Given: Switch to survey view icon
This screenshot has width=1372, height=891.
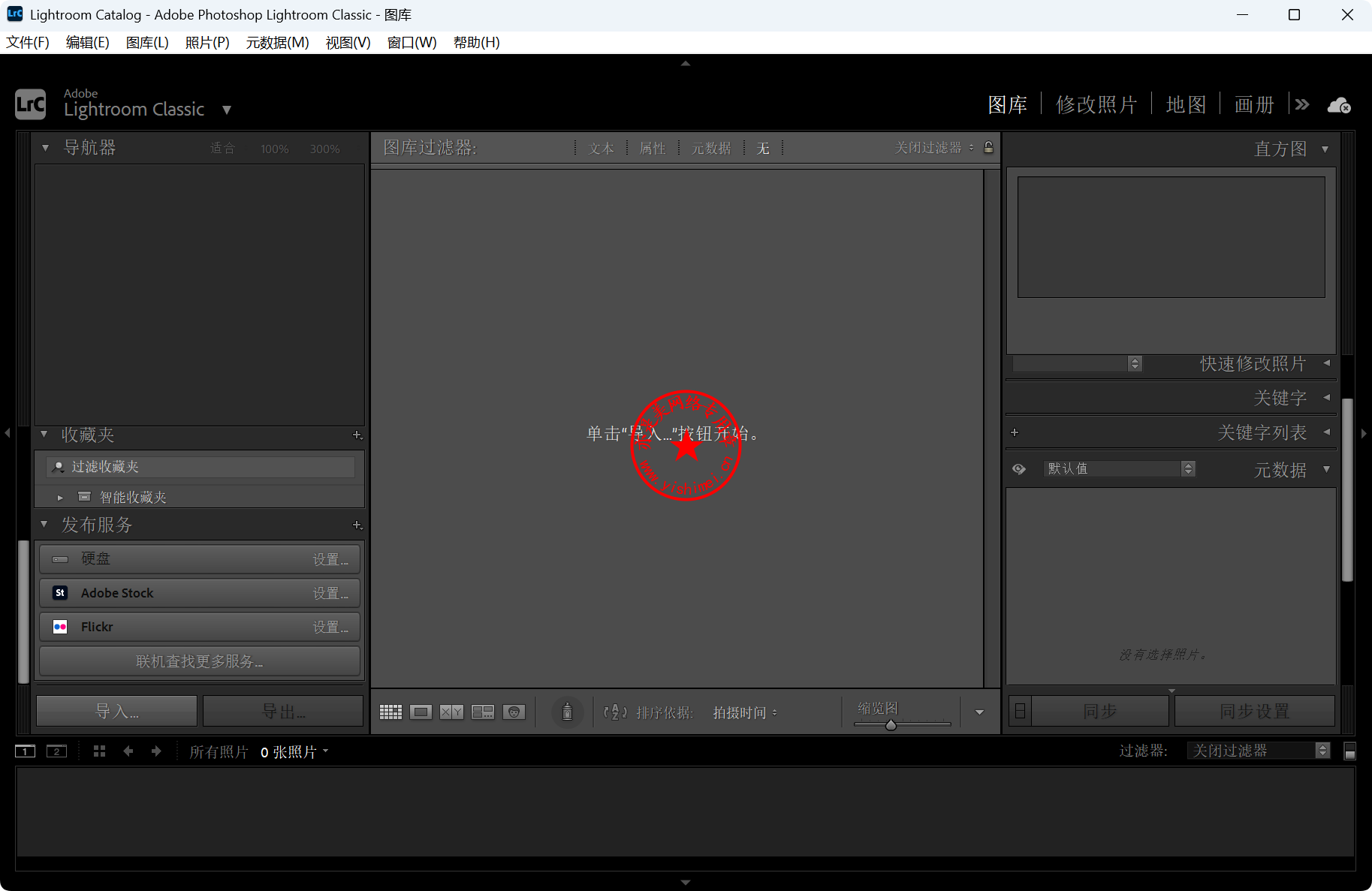Looking at the screenshot, I should [x=482, y=712].
